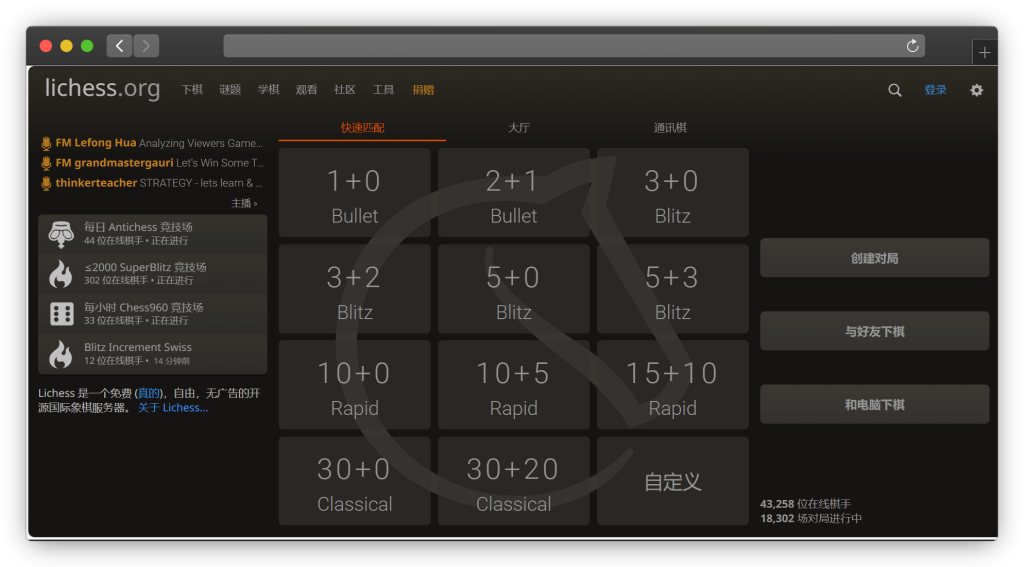Click the Antichess tournament icon
Viewport: 1024px width, 567px height.
[61, 234]
